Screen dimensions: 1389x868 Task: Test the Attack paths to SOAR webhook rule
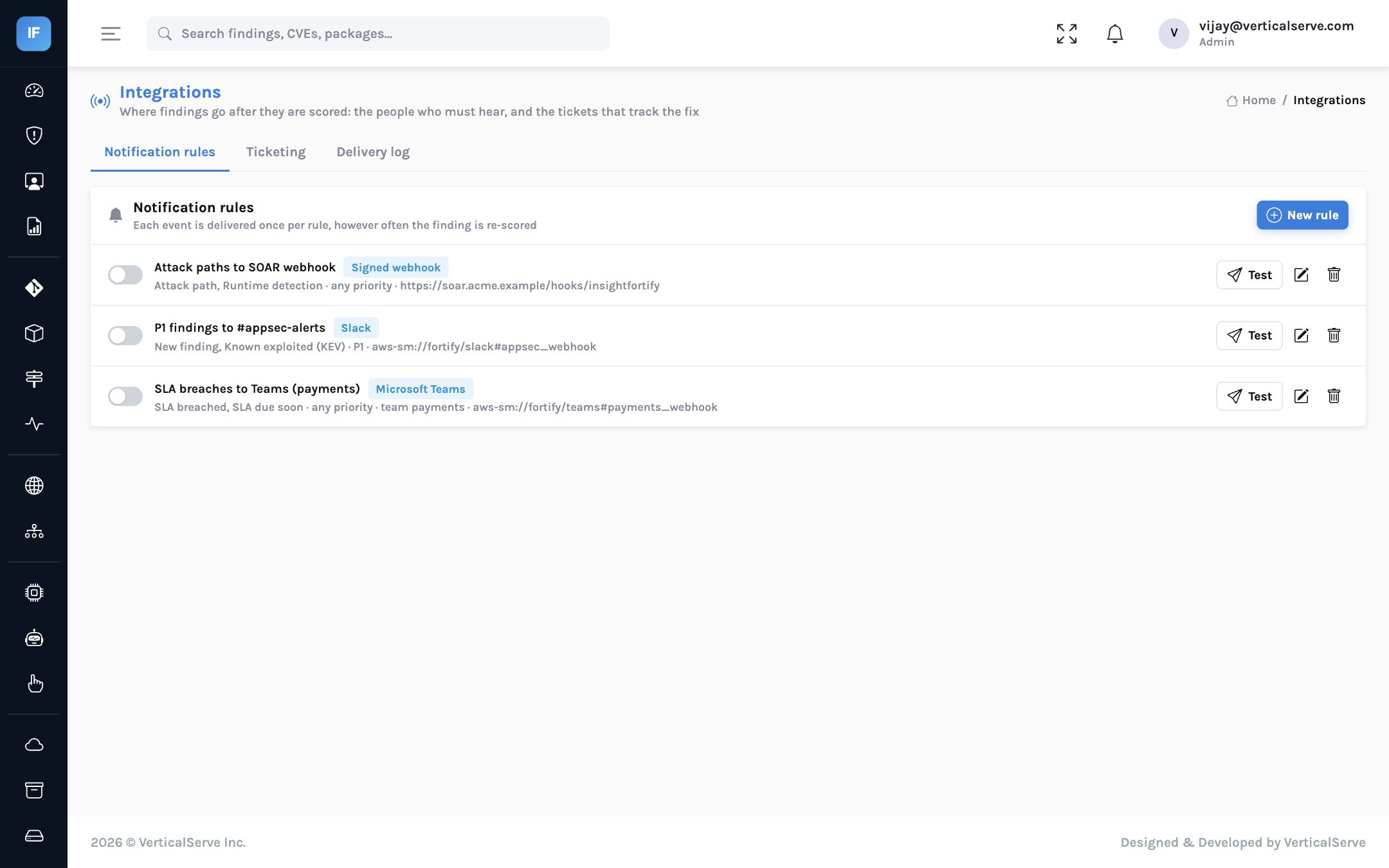tap(1249, 275)
